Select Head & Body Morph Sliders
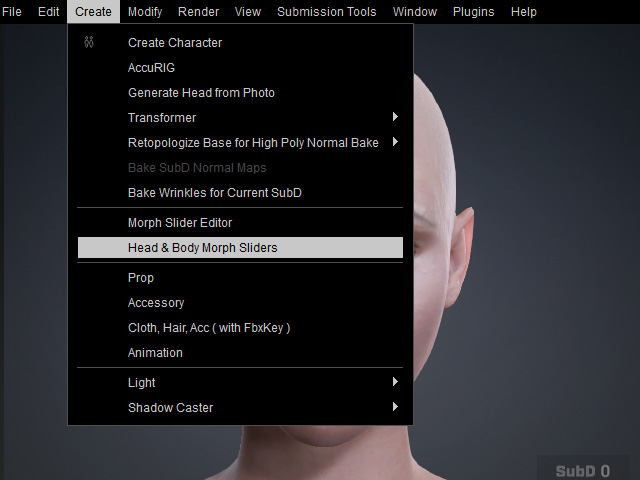 point(240,248)
